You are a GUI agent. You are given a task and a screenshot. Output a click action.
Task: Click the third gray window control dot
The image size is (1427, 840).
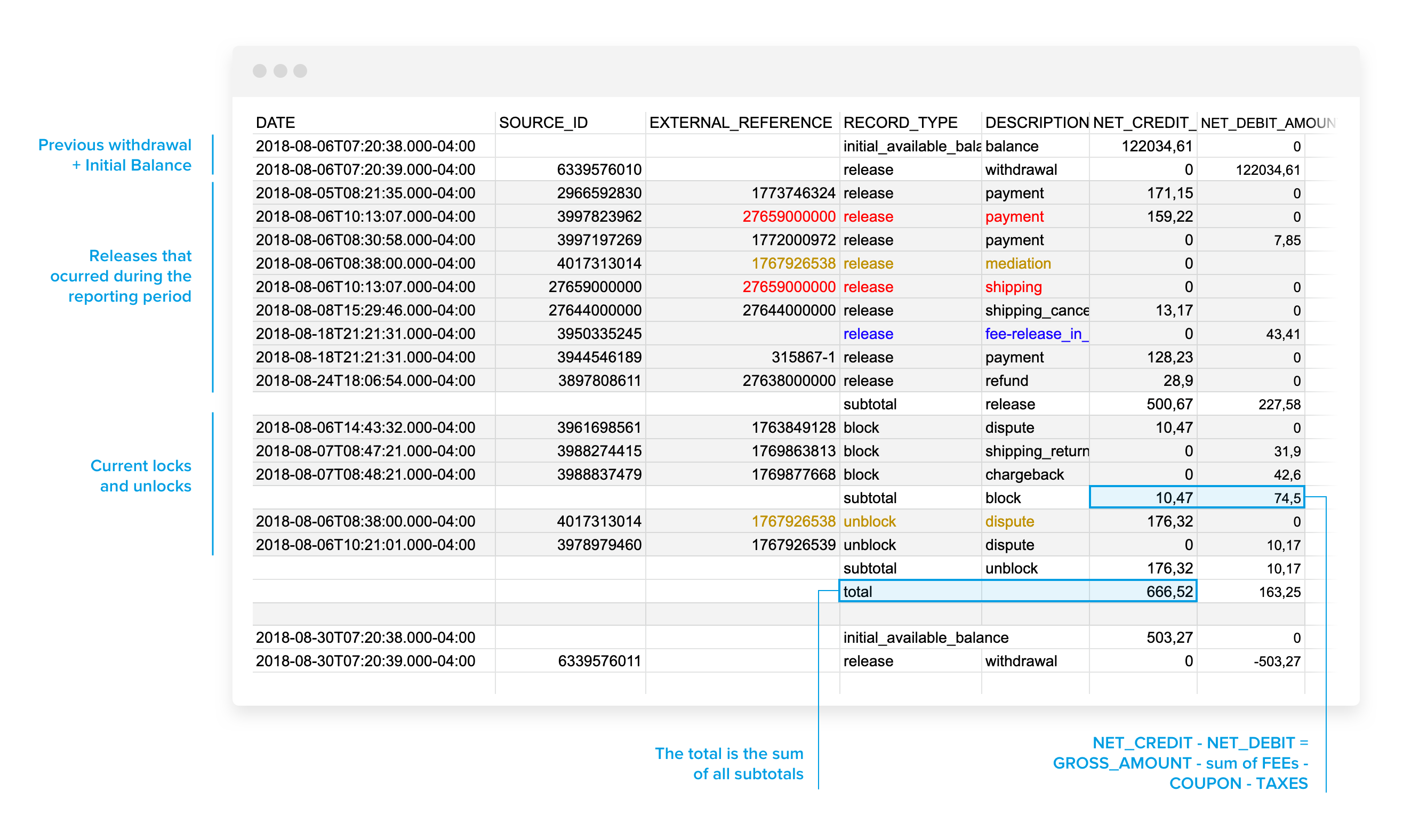300,71
